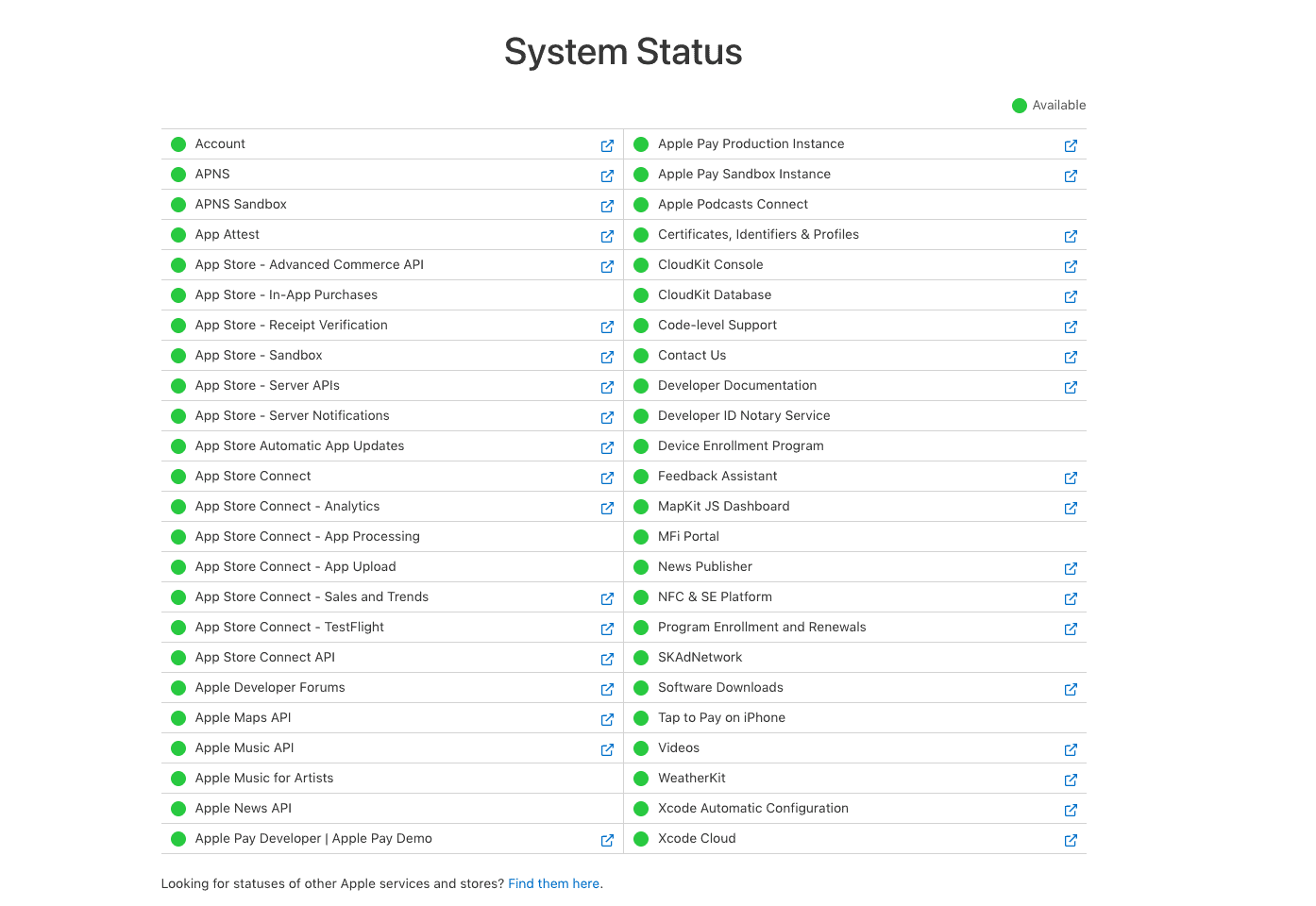This screenshot has height=906, width=1316.
Task: Click link icon for Apple Maps API
Action: tap(607, 719)
